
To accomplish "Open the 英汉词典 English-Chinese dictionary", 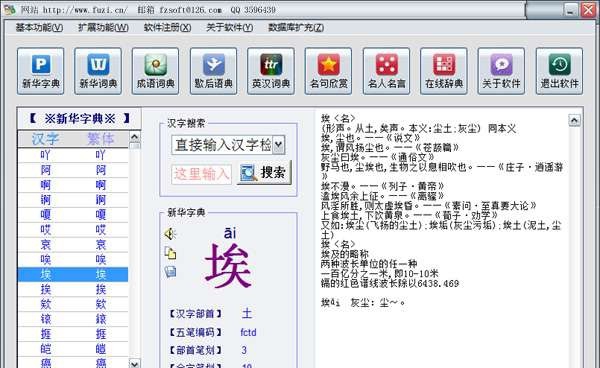I will pos(271,71).
